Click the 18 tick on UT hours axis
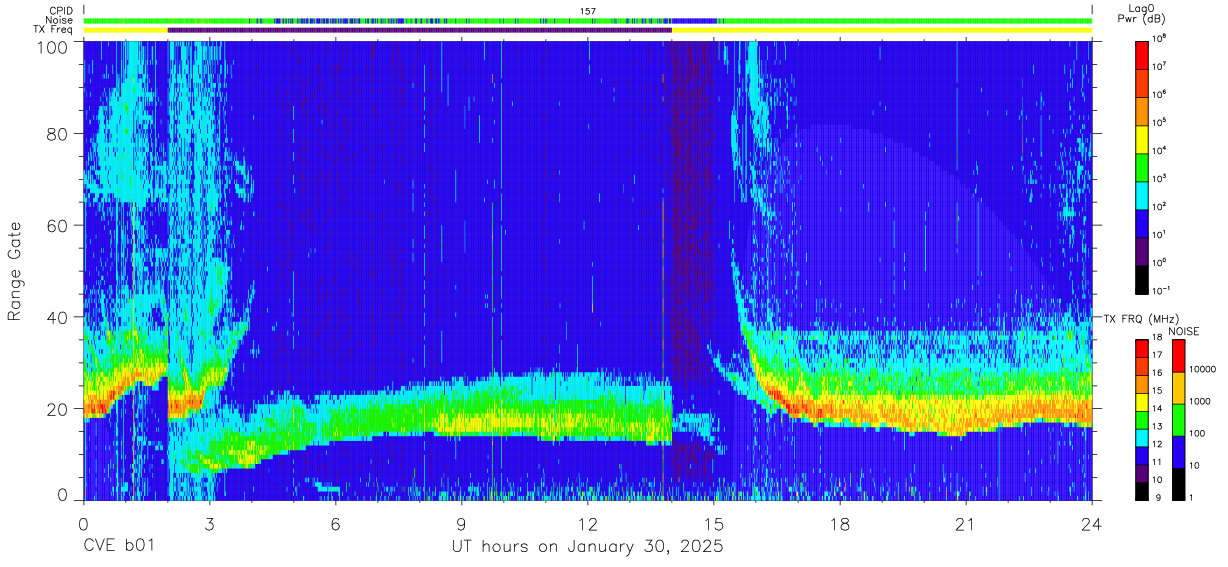This screenshot has height=567, width=1228. 840,524
